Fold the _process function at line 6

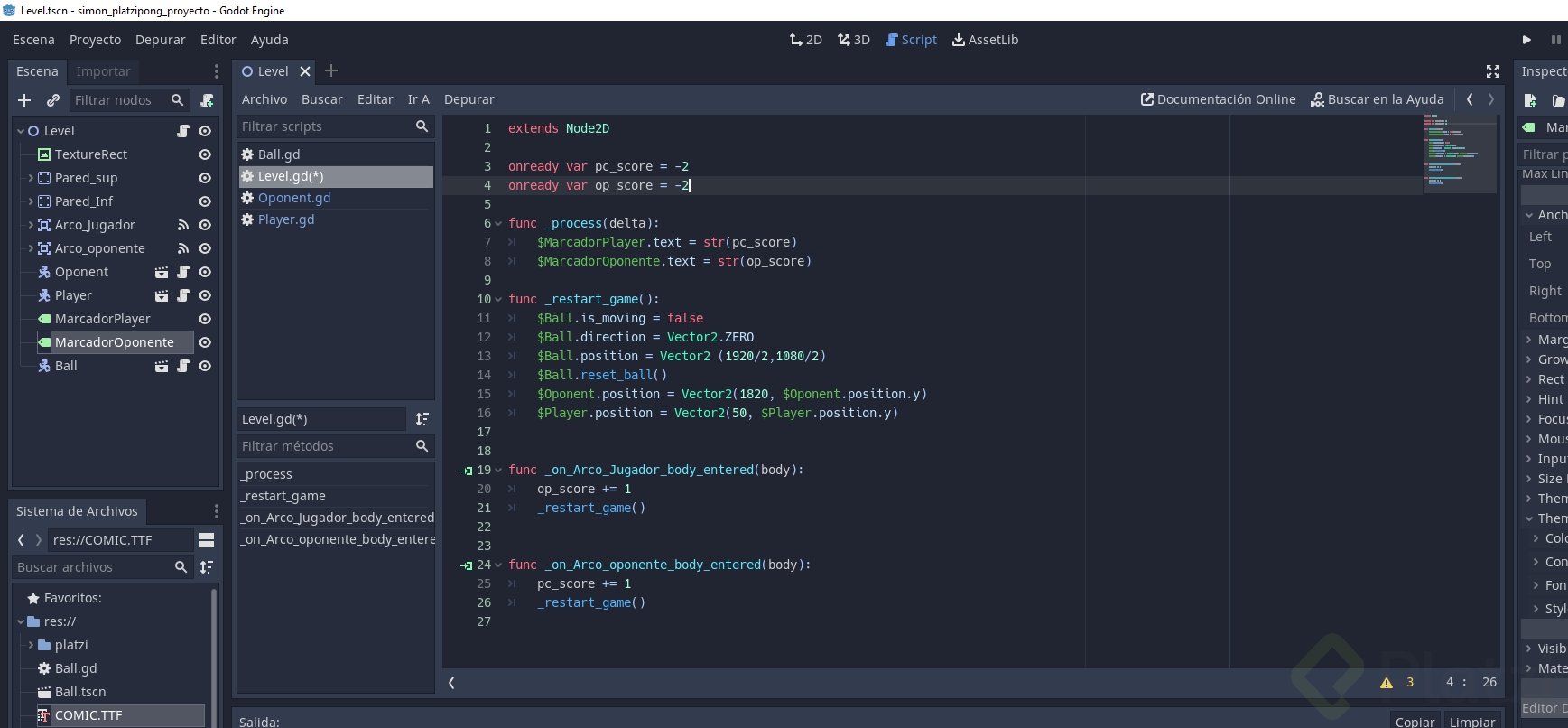(498, 223)
